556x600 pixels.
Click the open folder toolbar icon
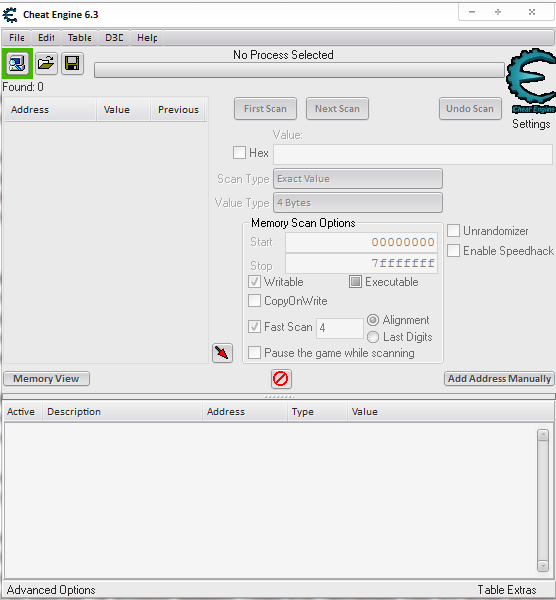click(x=46, y=64)
